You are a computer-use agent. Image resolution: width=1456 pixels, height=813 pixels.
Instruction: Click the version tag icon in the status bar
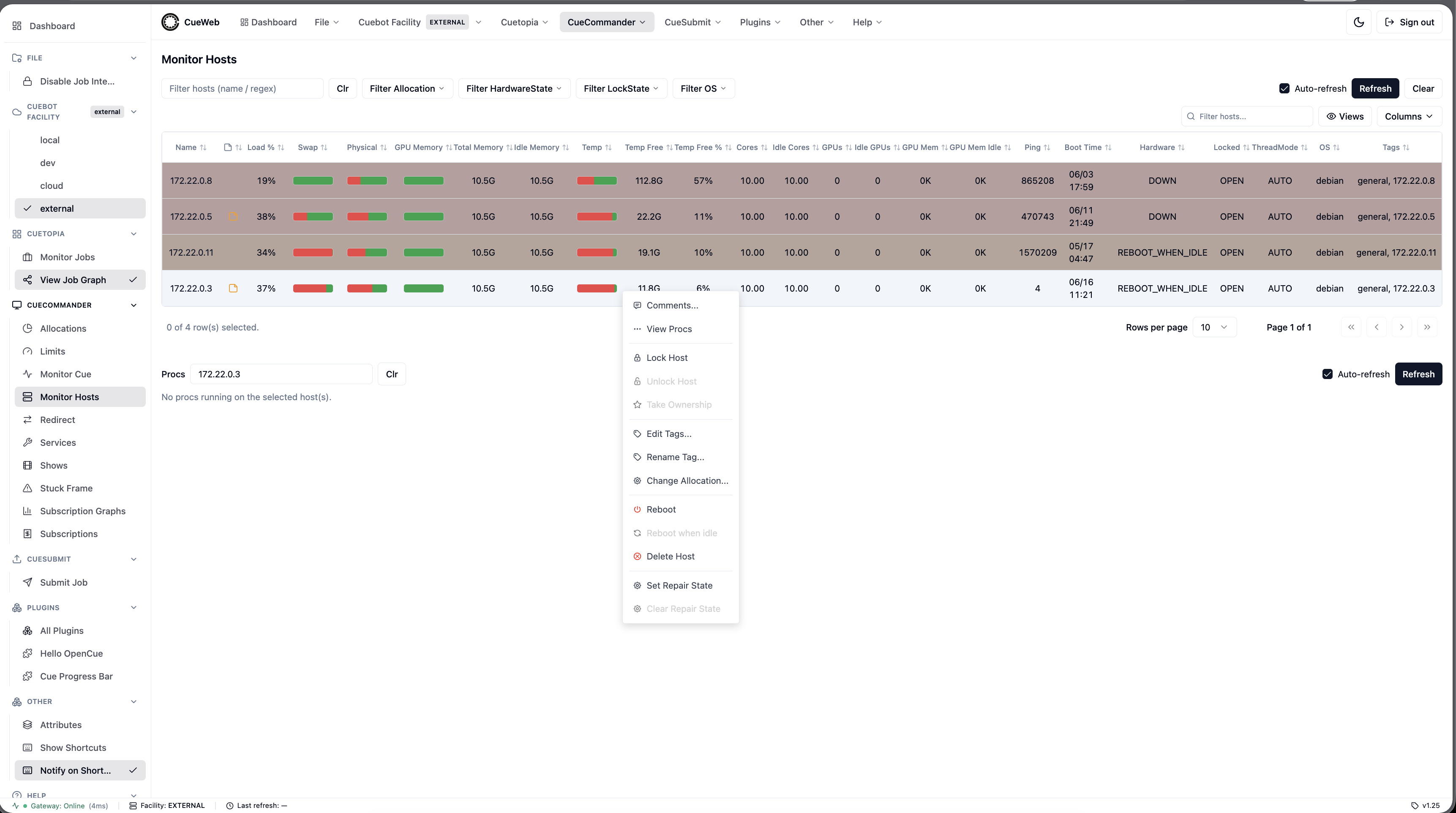pos(1415,806)
